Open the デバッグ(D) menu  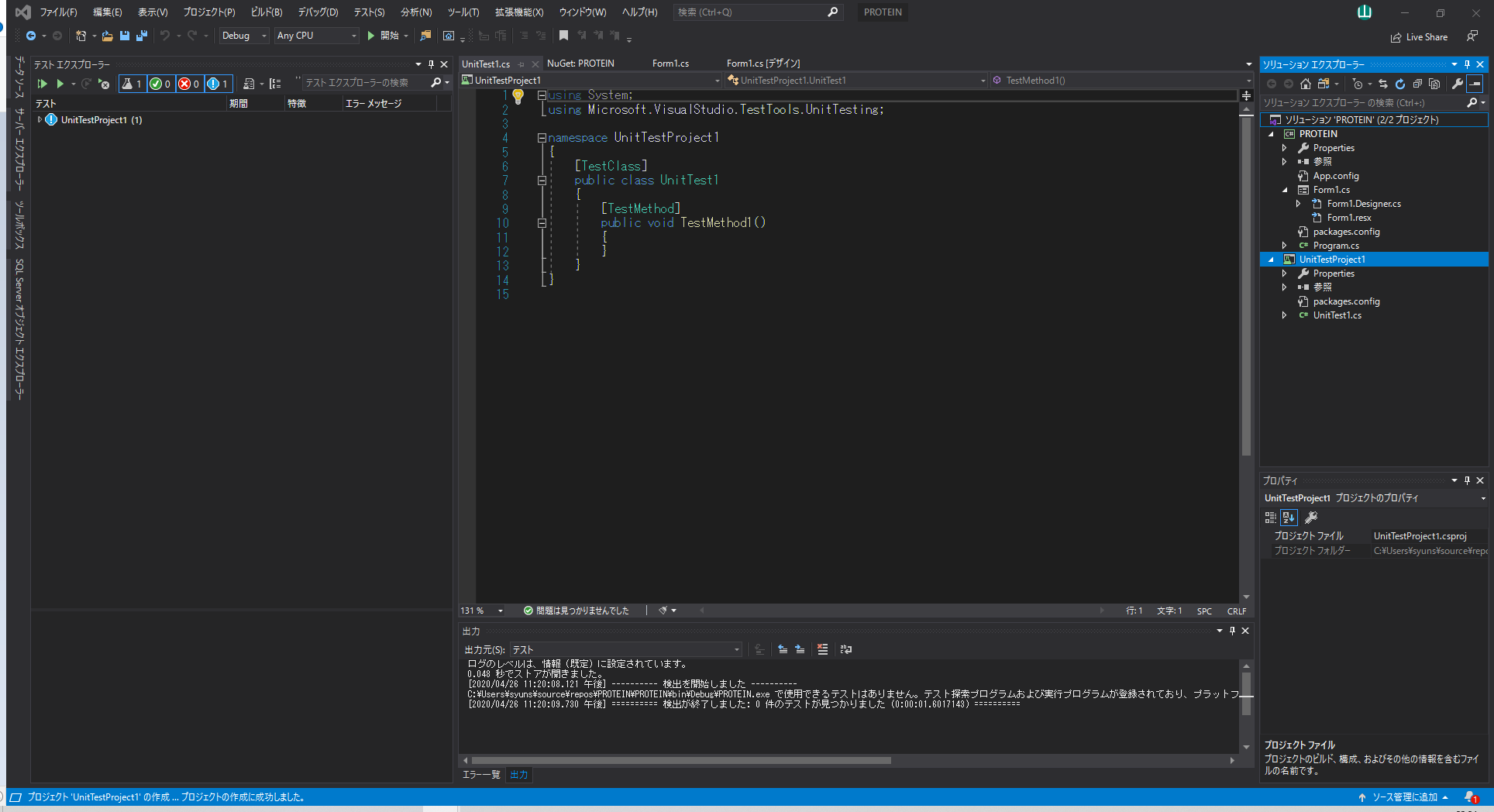(318, 12)
